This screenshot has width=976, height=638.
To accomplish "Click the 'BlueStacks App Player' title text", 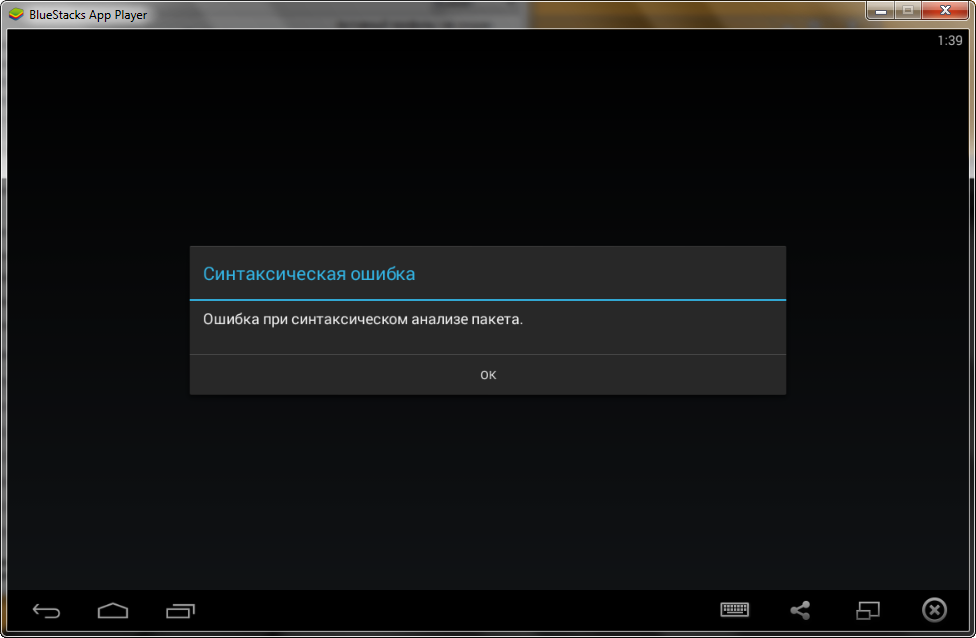I will click(88, 15).
